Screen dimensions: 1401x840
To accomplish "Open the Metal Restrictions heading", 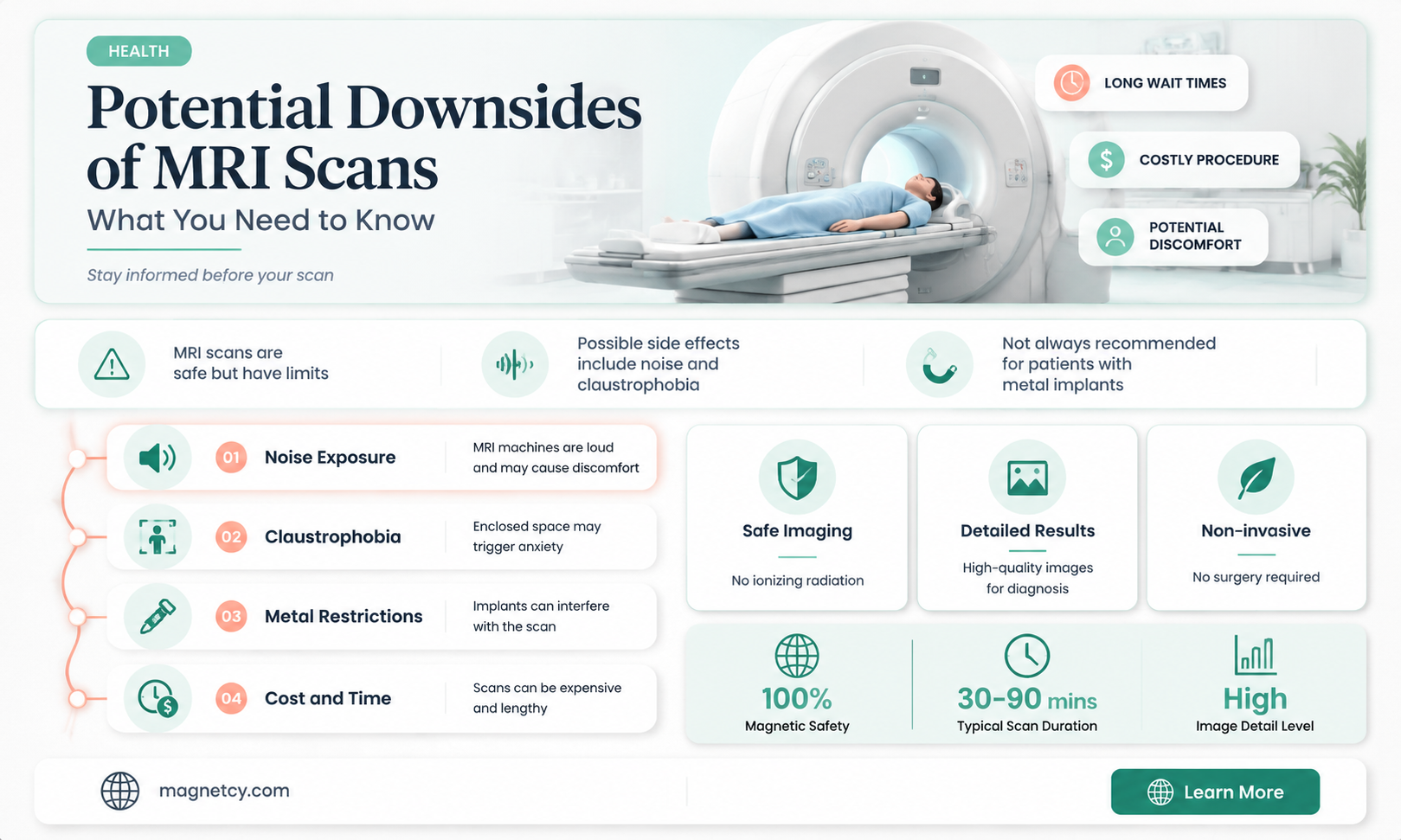I will pyautogui.click(x=344, y=616).
